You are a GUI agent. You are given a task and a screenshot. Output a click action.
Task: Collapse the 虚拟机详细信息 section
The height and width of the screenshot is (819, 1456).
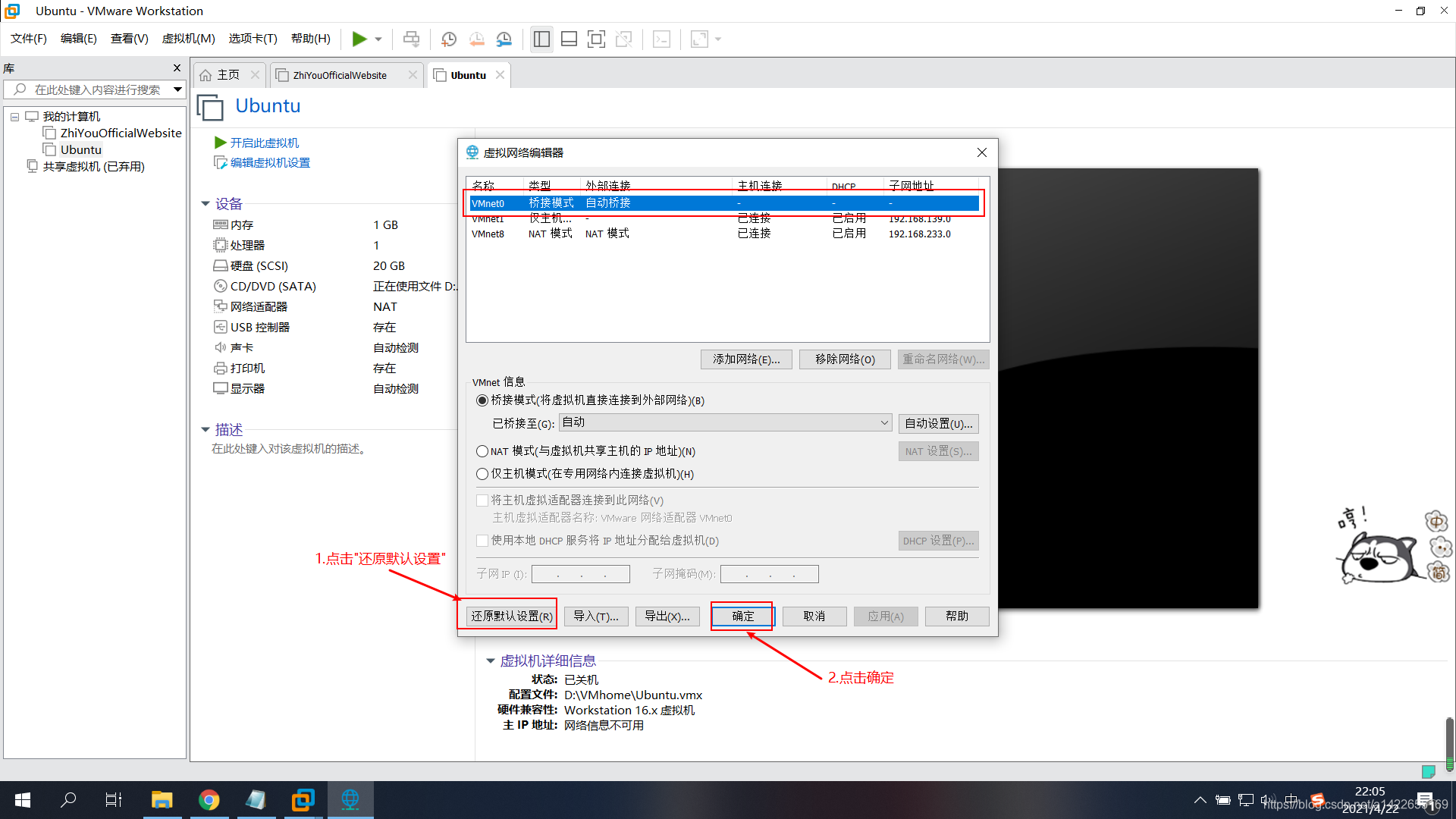coord(491,661)
